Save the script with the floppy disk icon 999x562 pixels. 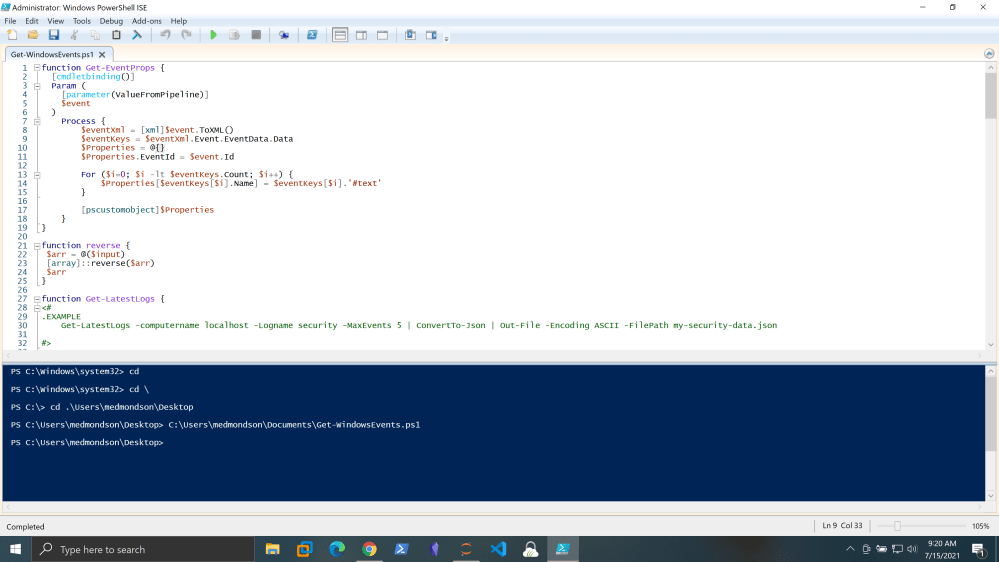pyautogui.click(x=53, y=35)
